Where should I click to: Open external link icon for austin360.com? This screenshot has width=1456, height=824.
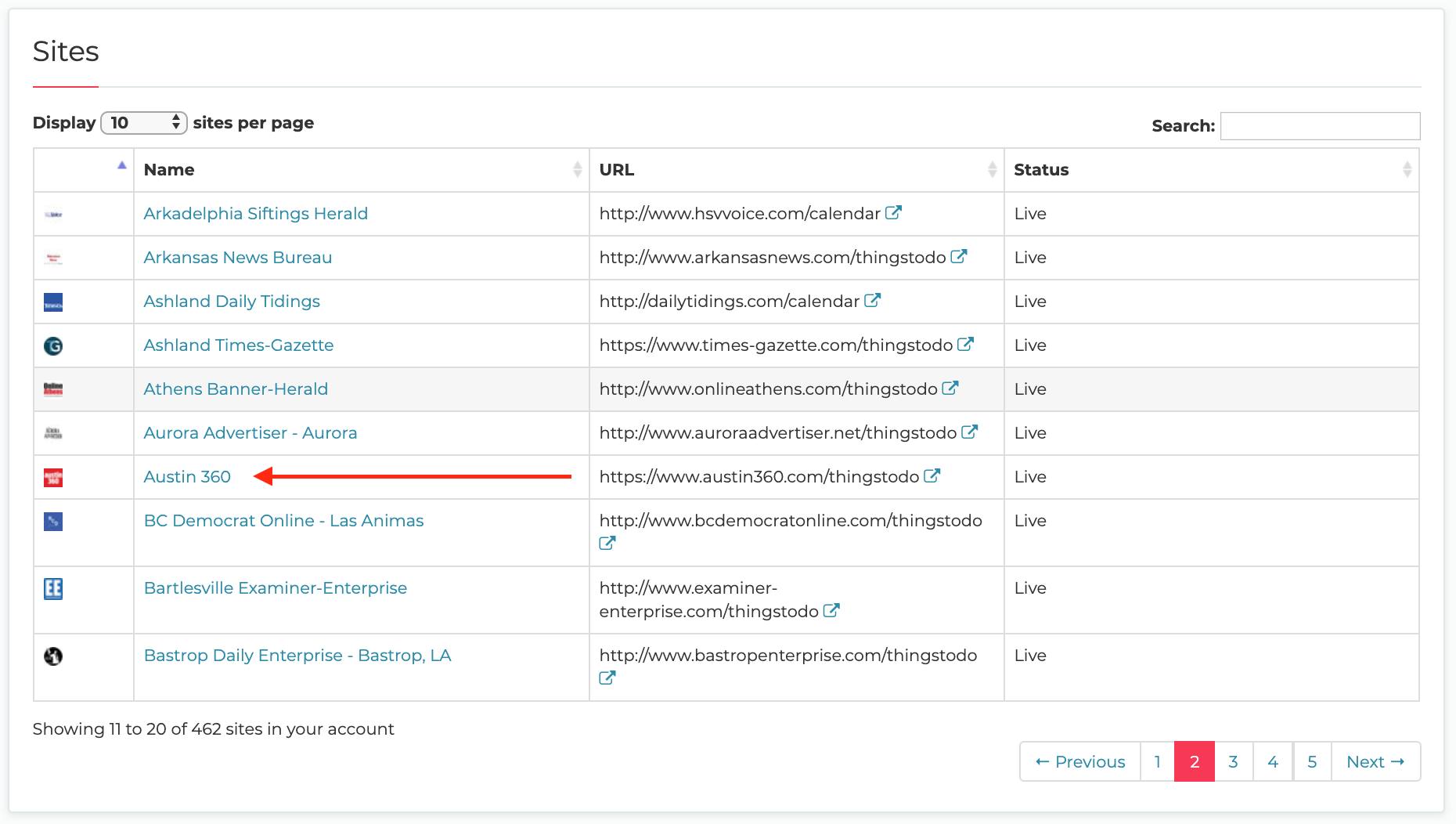[x=932, y=475]
